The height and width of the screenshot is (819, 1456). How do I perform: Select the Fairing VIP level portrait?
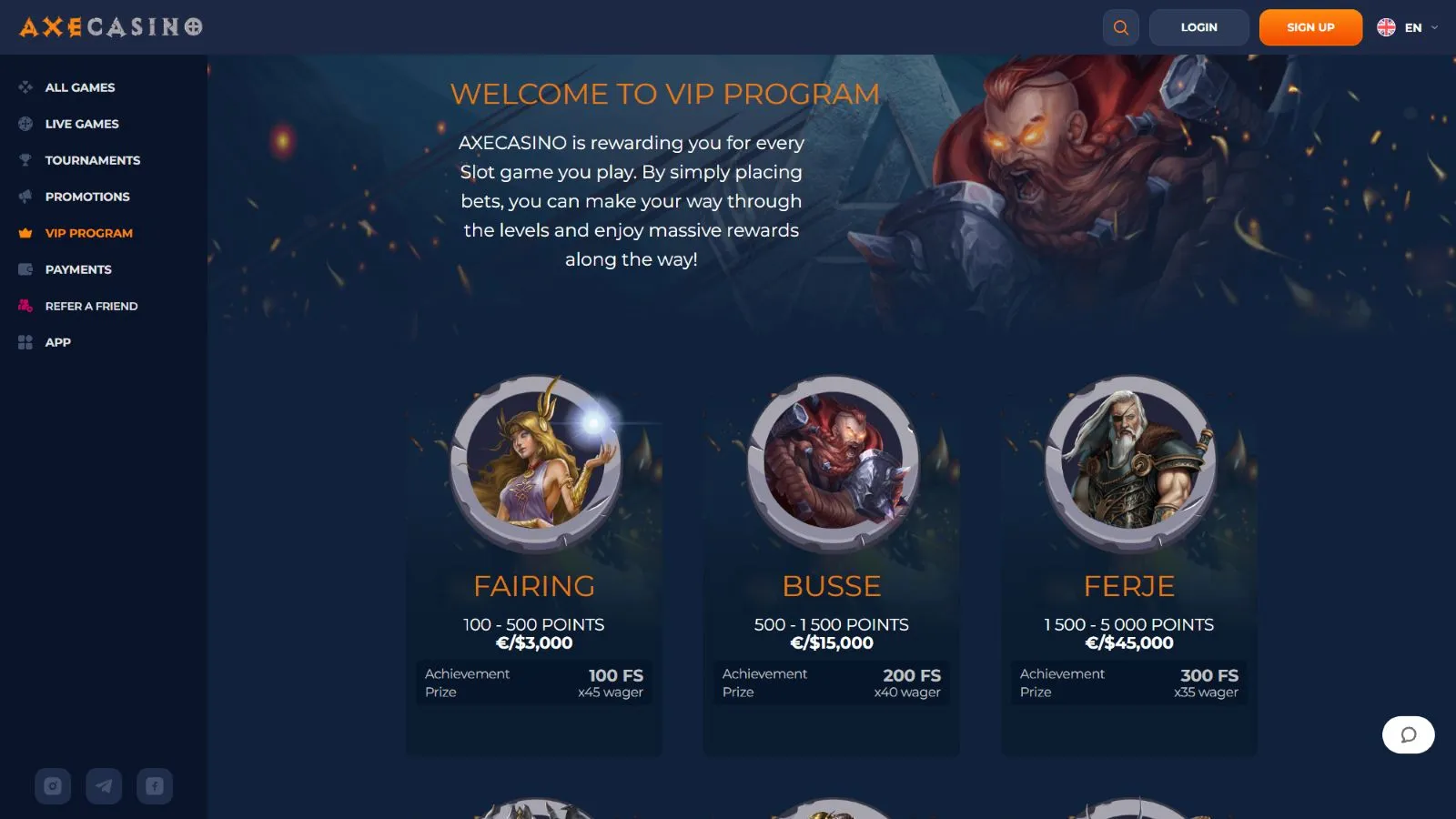point(536,462)
